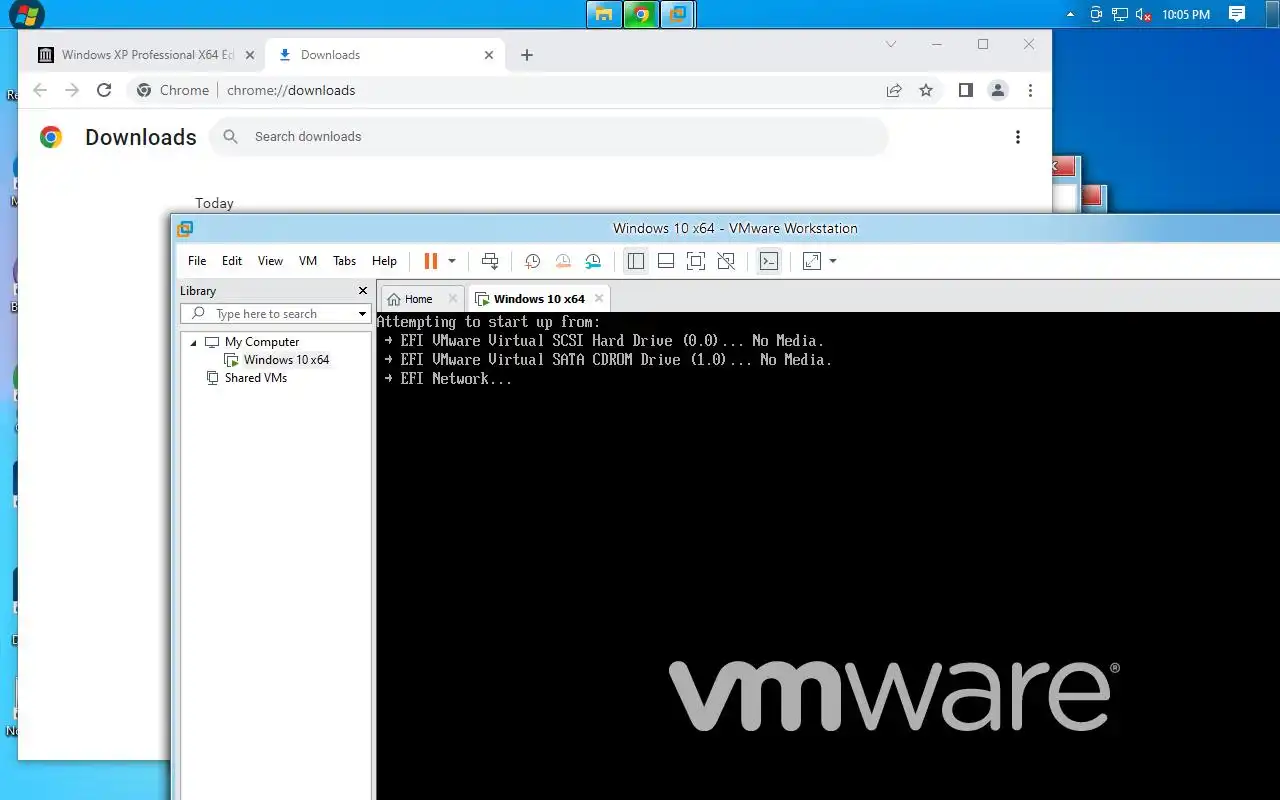Go back in Chrome
The width and height of the screenshot is (1280, 800).
pyautogui.click(x=40, y=90)
